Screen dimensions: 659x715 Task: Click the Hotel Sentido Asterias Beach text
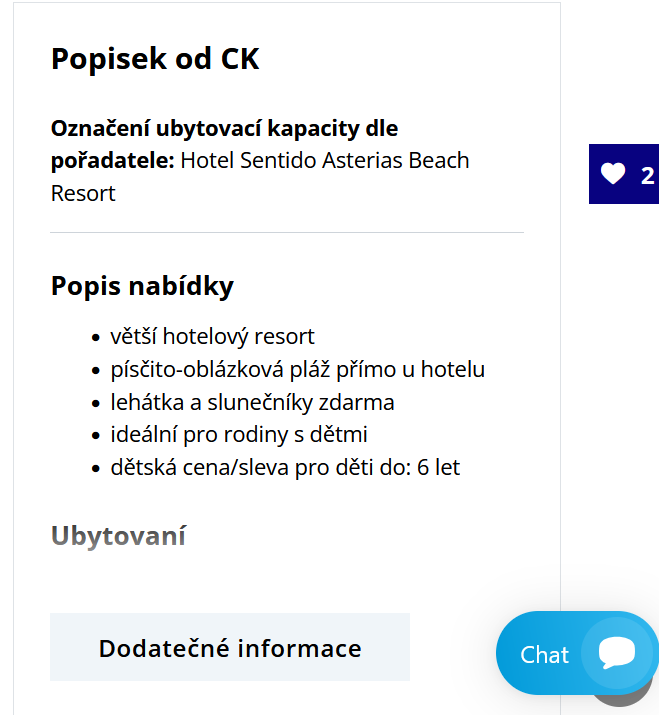(x=325, y=161)
